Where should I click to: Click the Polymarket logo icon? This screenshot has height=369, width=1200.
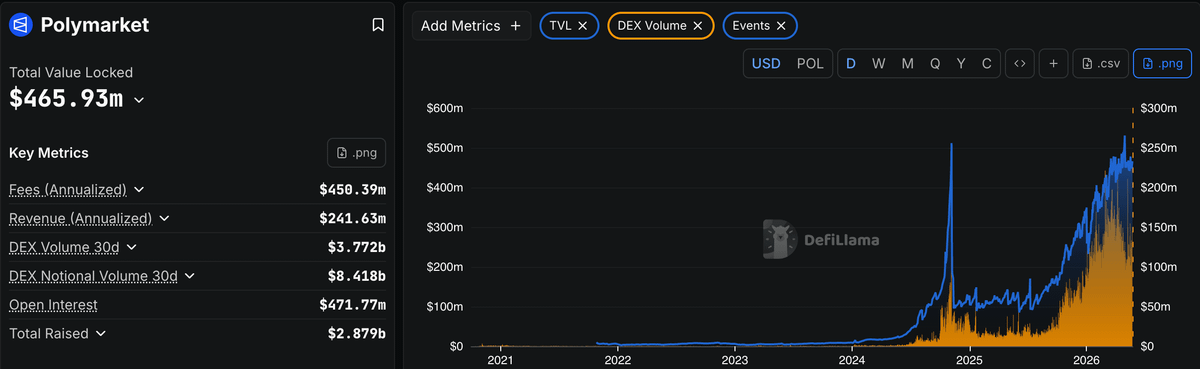(x=20, y=25)
